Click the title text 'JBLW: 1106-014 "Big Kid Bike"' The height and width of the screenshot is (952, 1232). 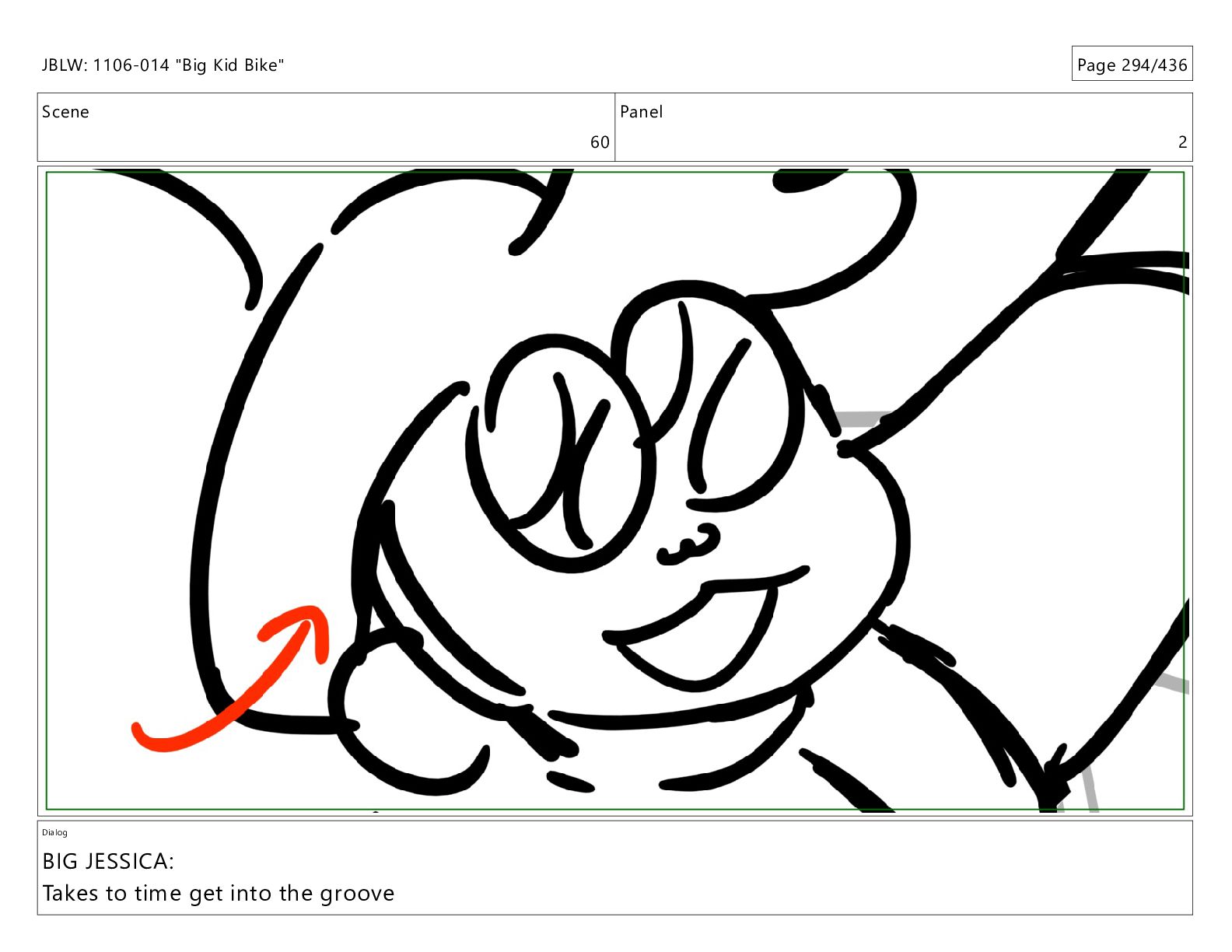tap(163, 65)
